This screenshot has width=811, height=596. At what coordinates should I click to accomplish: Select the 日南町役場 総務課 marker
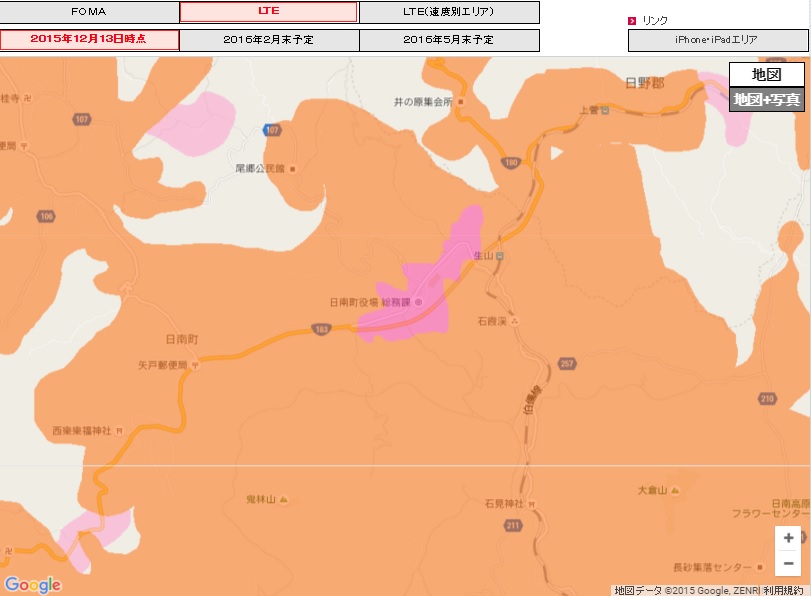419,302
